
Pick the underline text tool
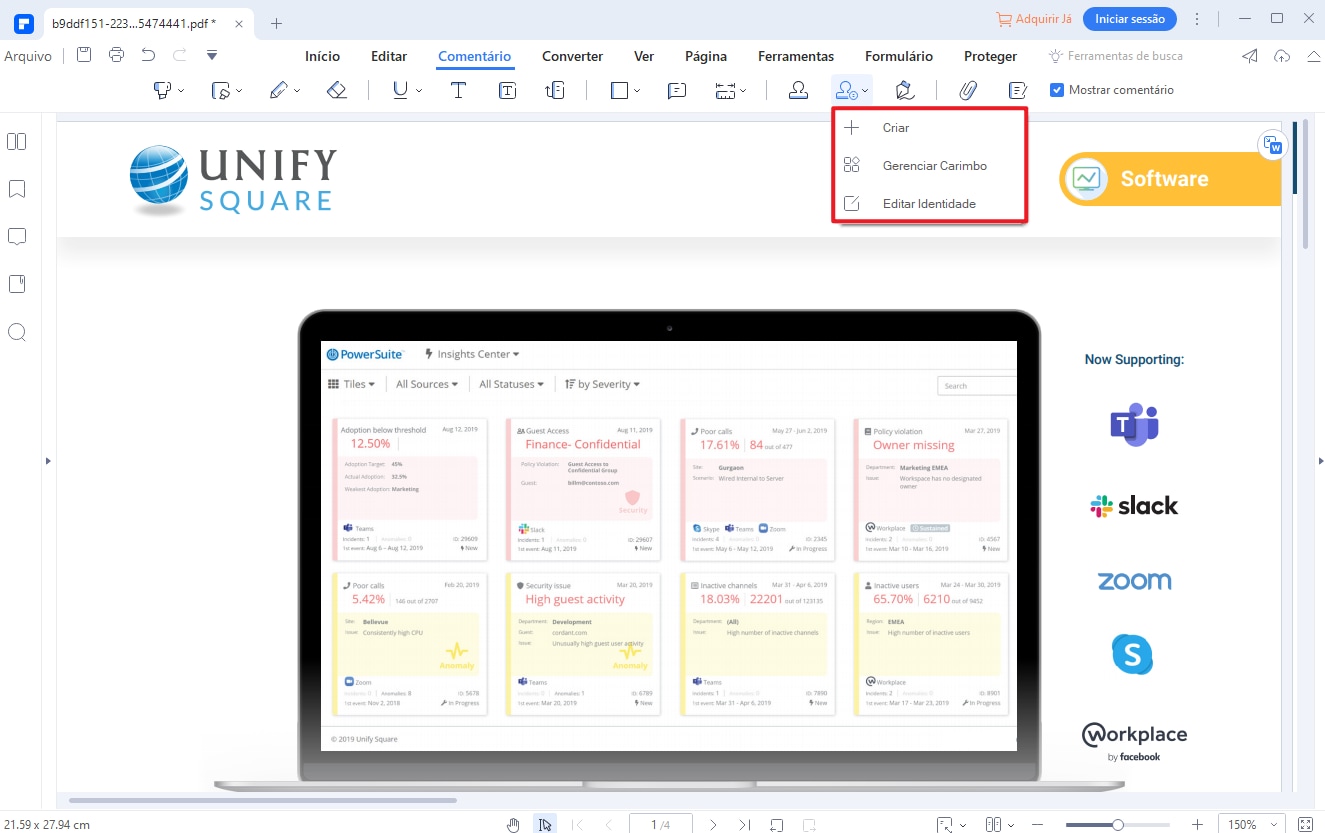[x=400, y=90]
